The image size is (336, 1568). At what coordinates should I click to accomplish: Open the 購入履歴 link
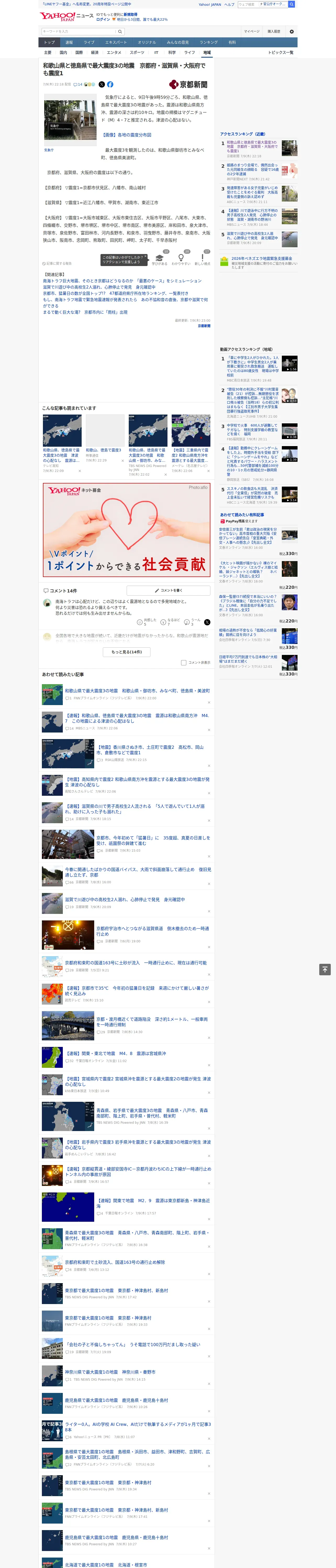point(274,32)
